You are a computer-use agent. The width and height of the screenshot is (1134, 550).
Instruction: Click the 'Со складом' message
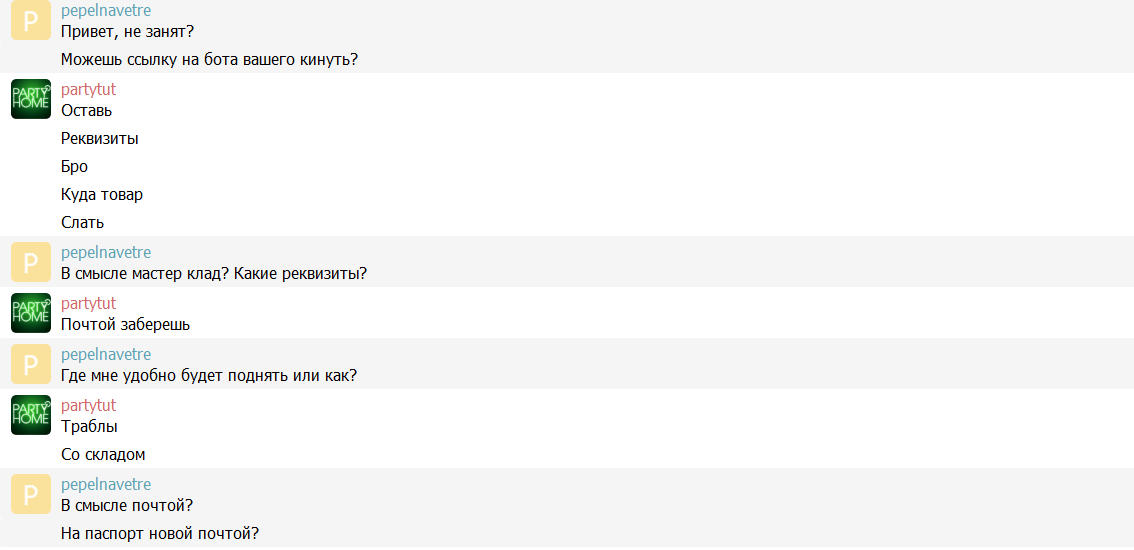[103, 455]
